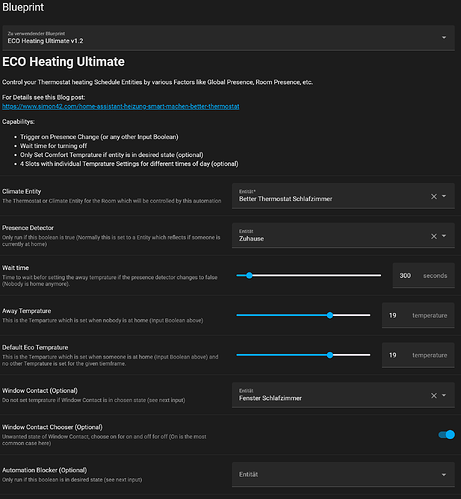Image resolution: width=461 pixels, height=499 pixels.
Task: Select the ECO Heating Ultimate v1.2 blueprint field
Action: (228, 38)
